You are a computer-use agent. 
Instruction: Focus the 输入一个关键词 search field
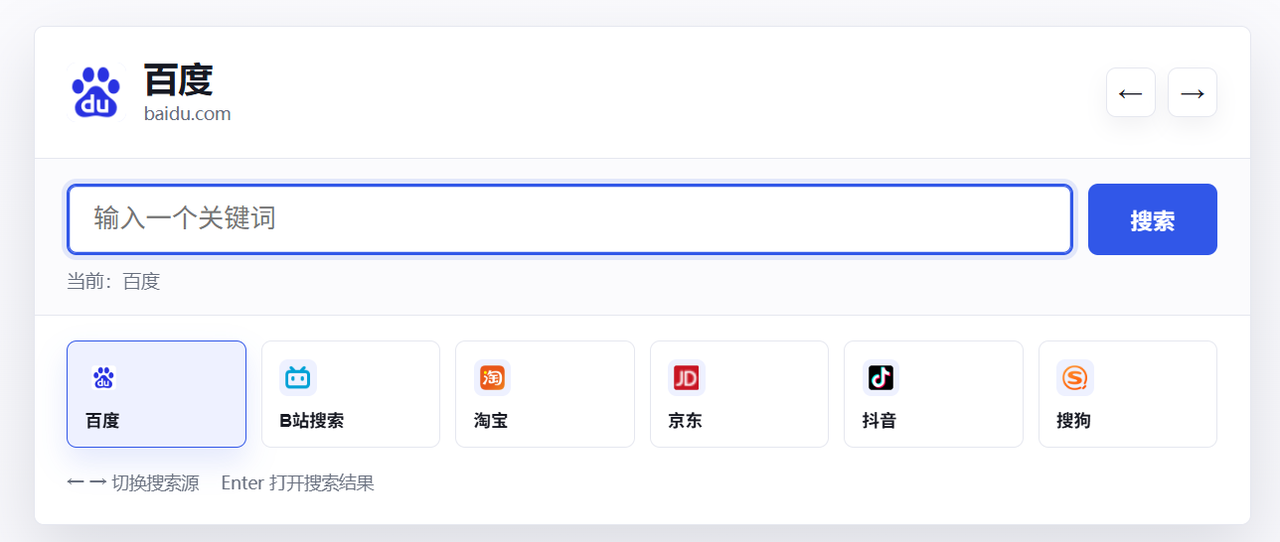(570, 219)
